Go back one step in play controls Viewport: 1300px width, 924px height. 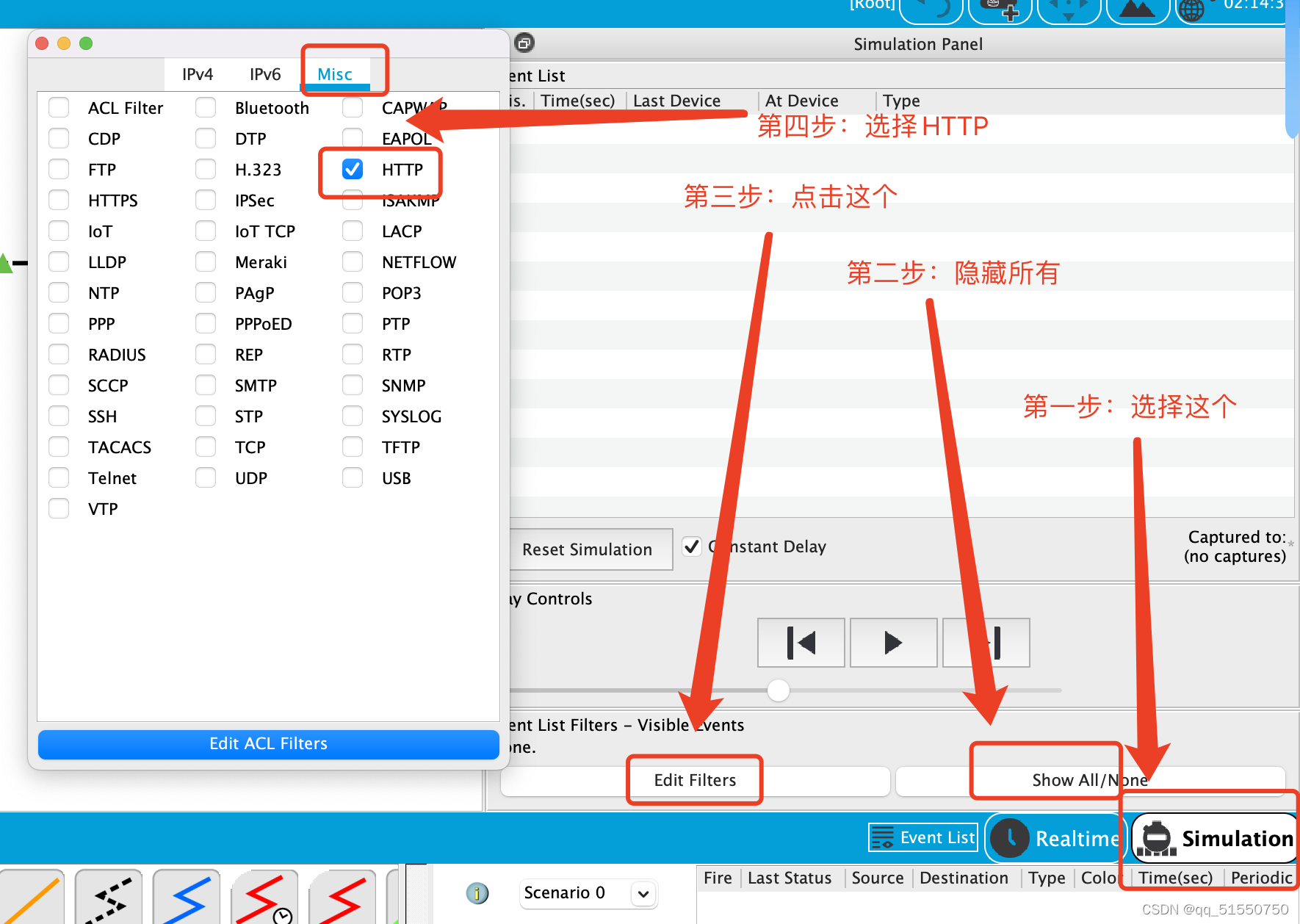801,643
